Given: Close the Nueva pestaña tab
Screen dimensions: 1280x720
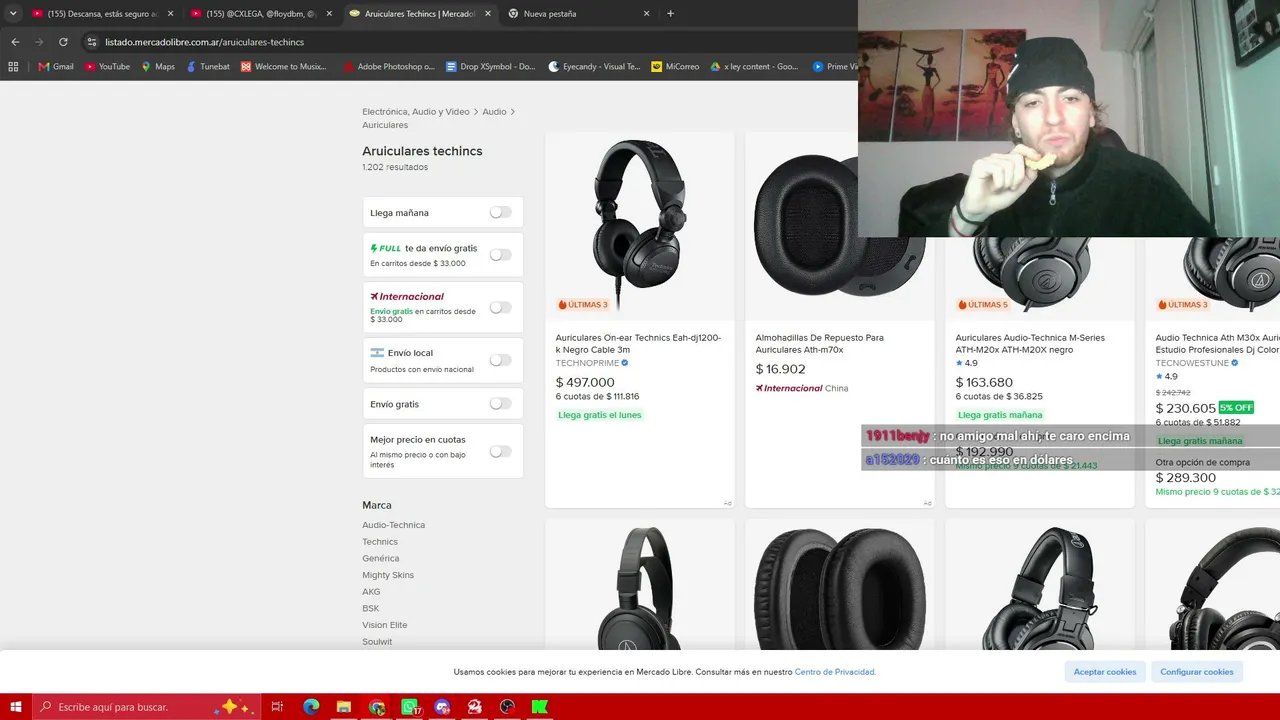Looking at the screenshot, I should coord(646,14).
